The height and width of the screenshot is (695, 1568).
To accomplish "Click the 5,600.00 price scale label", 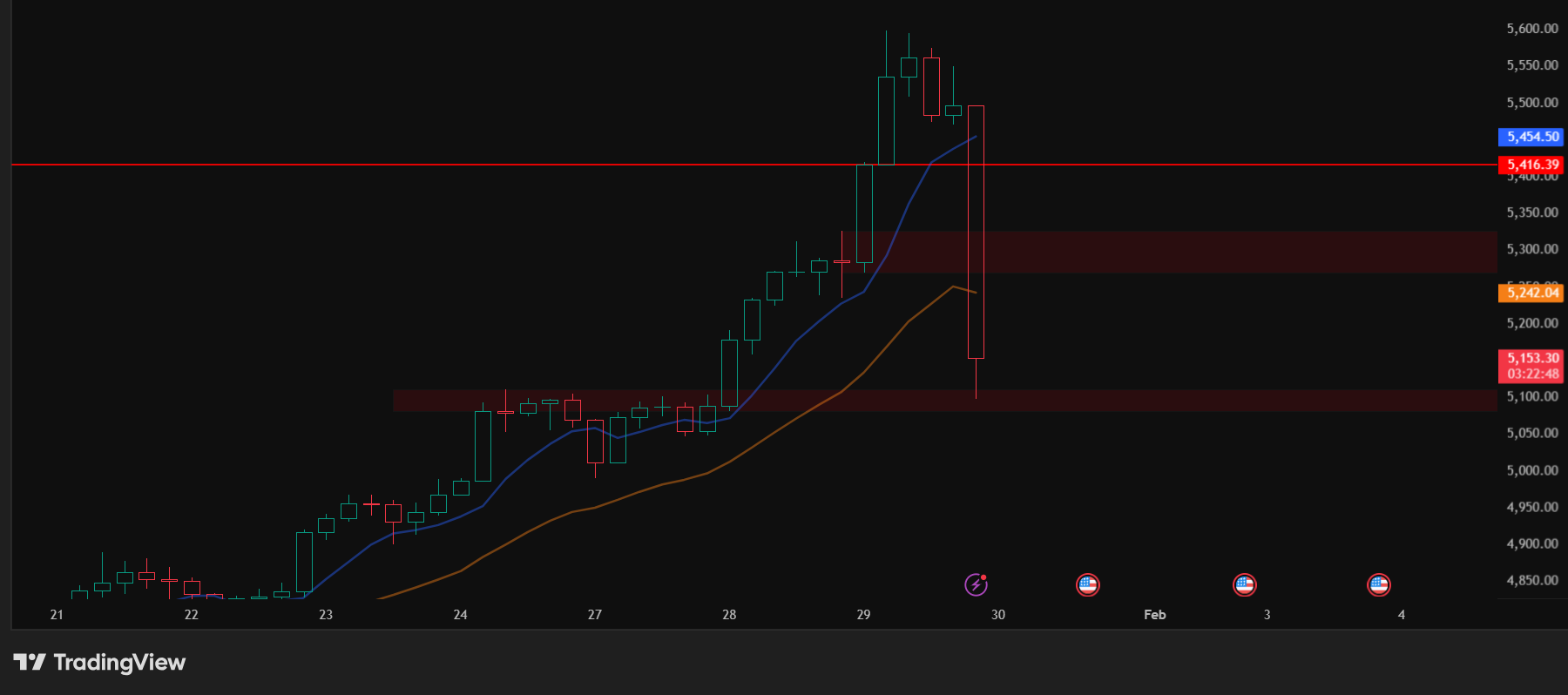I will (x=1531, y=29).
